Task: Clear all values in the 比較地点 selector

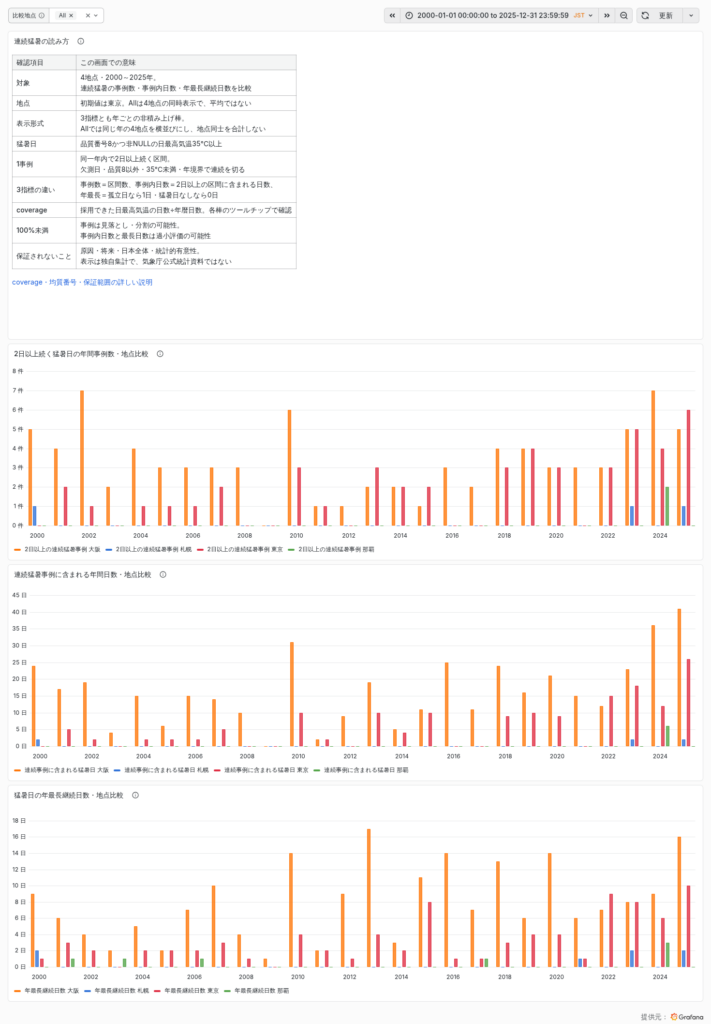Action: (x=87, y=15)
